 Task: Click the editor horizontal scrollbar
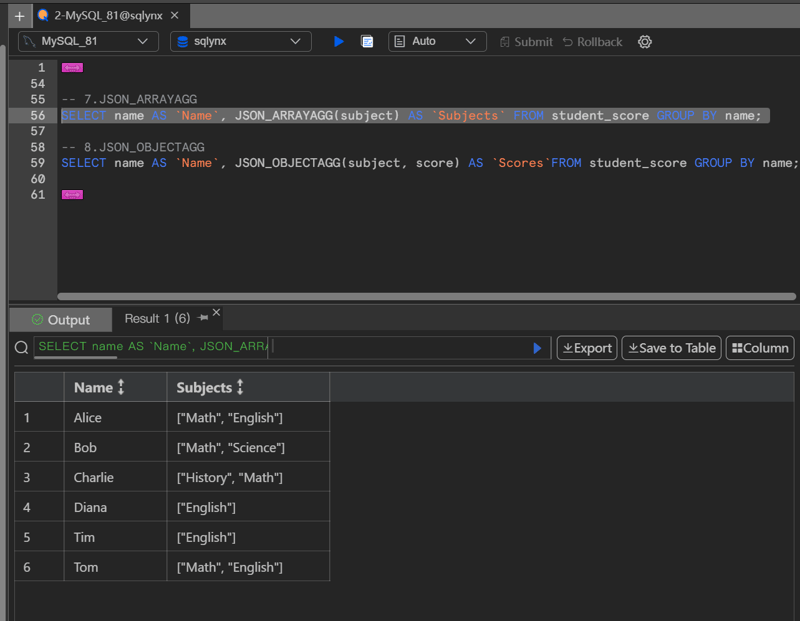(x=427, y=296)
